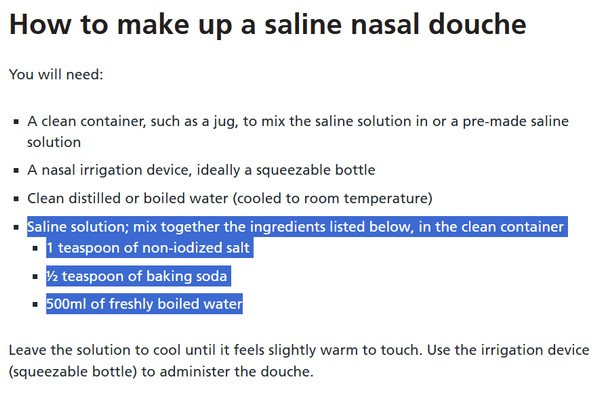Screen dimensions: 600x401
Task: Click the sub-bullet marker before "500ml"
Action: pos(36,304)
